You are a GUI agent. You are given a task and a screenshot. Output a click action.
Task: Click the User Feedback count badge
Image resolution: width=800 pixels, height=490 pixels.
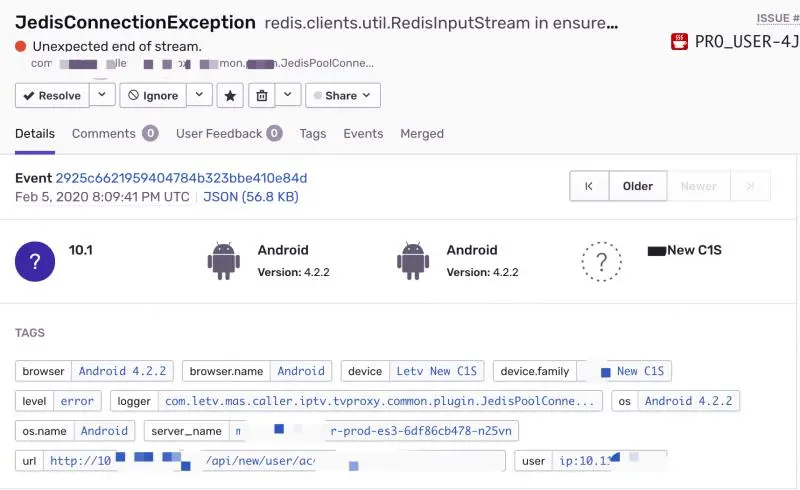point(274,134)
